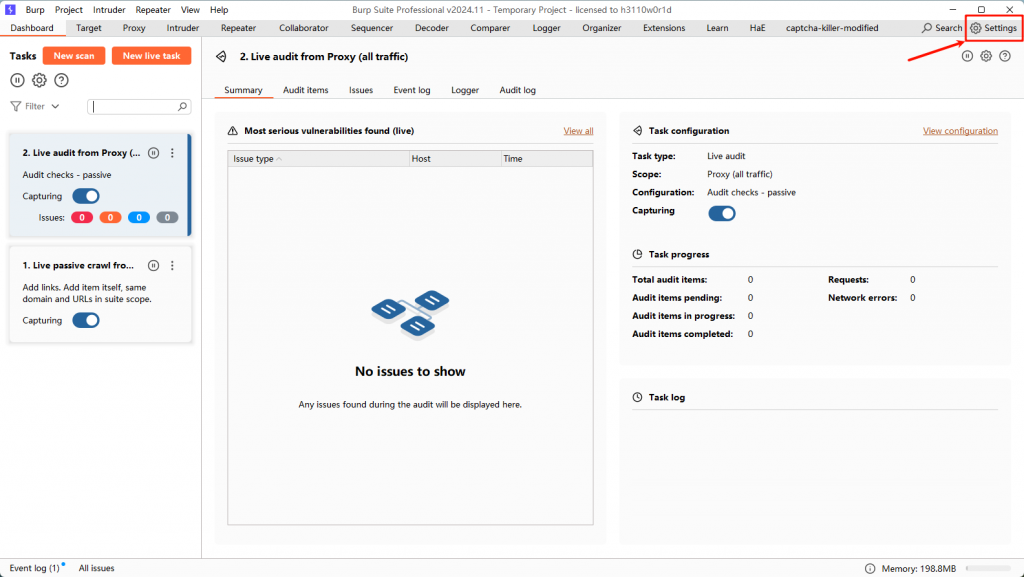This screenshot has width=1024, height=577.
Task: Open task settings gear under Tasks
Action: [x=39, y=80]
